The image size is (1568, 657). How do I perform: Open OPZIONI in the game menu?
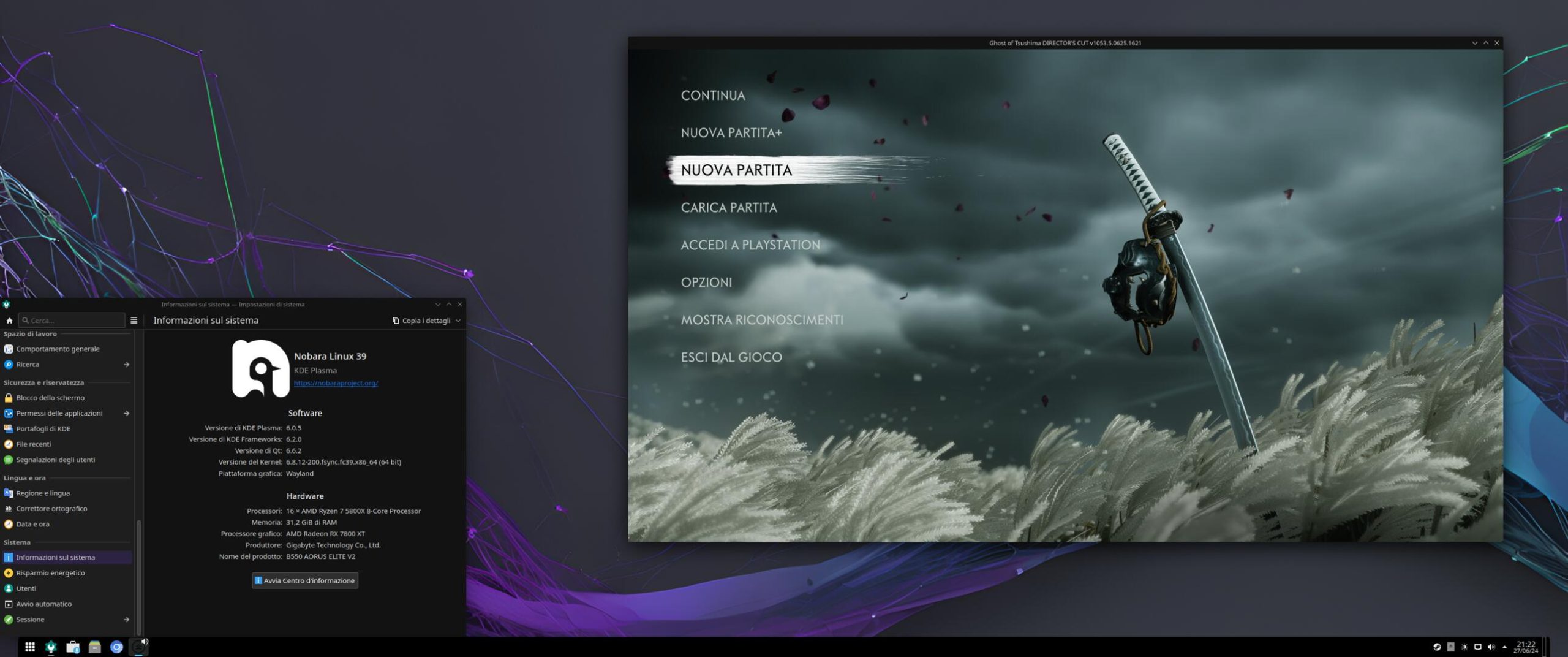pos(706,283)
